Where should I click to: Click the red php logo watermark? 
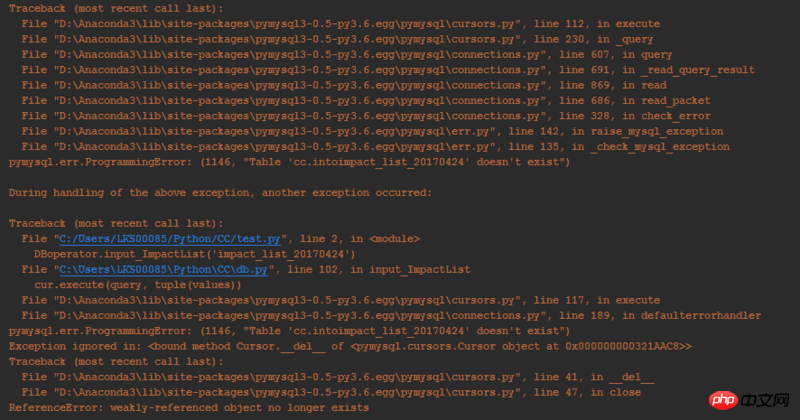pos(723,400)
